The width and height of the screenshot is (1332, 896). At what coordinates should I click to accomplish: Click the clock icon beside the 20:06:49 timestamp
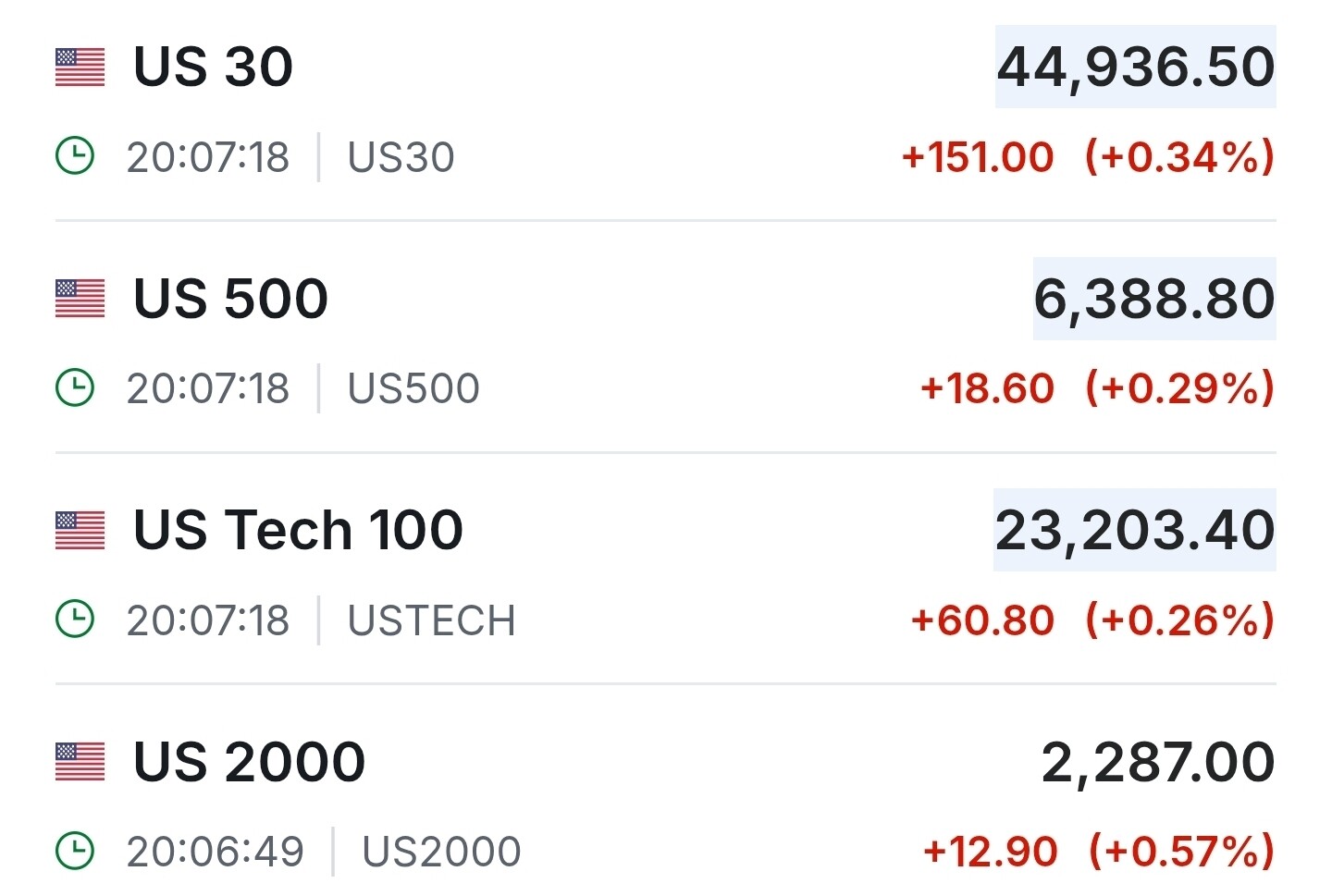(75, 851)
